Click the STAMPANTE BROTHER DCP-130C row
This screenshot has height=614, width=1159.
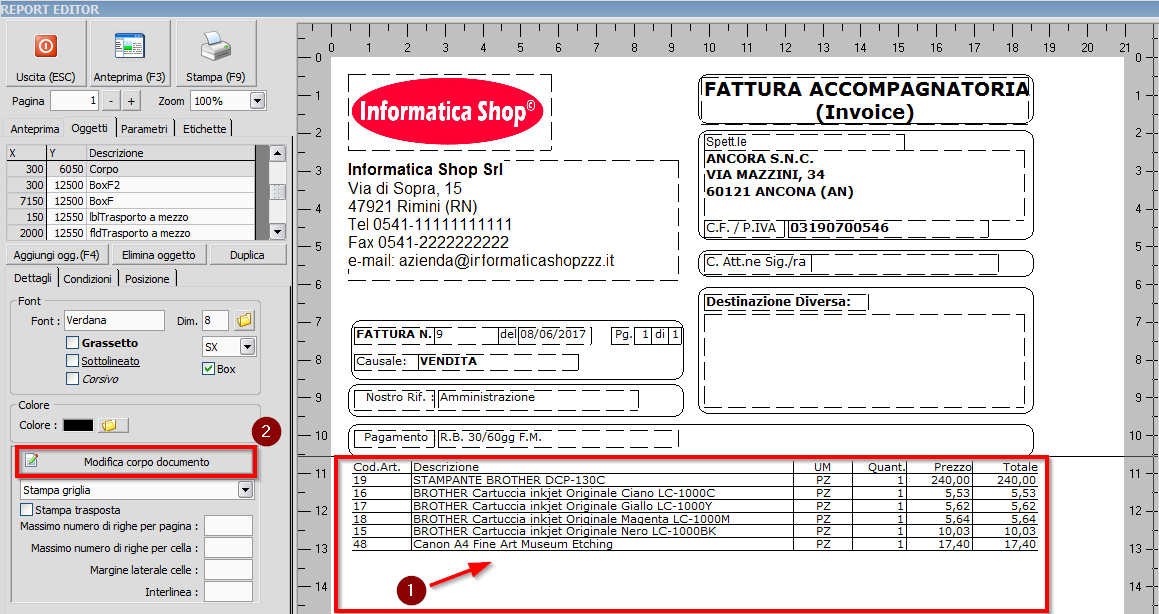(695, 480)
